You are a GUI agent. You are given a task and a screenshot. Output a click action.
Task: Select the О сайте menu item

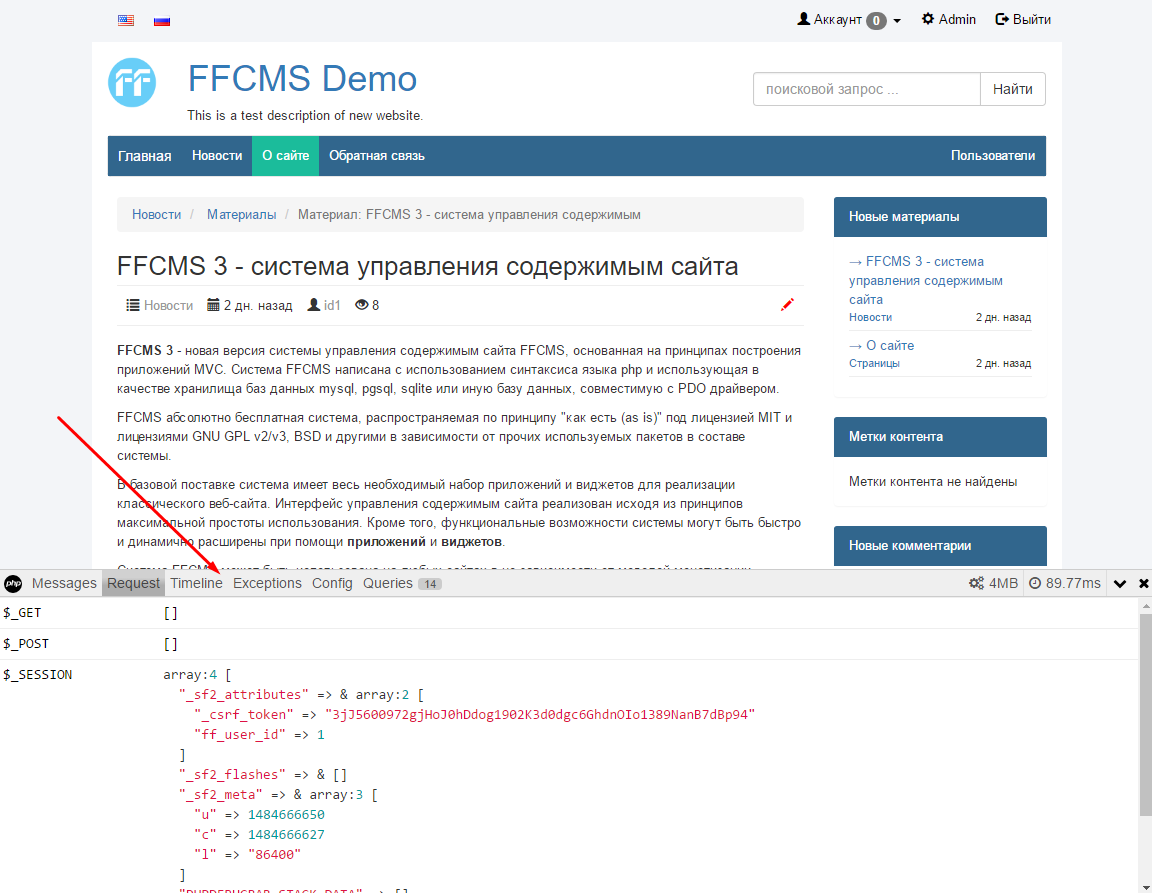285,156
